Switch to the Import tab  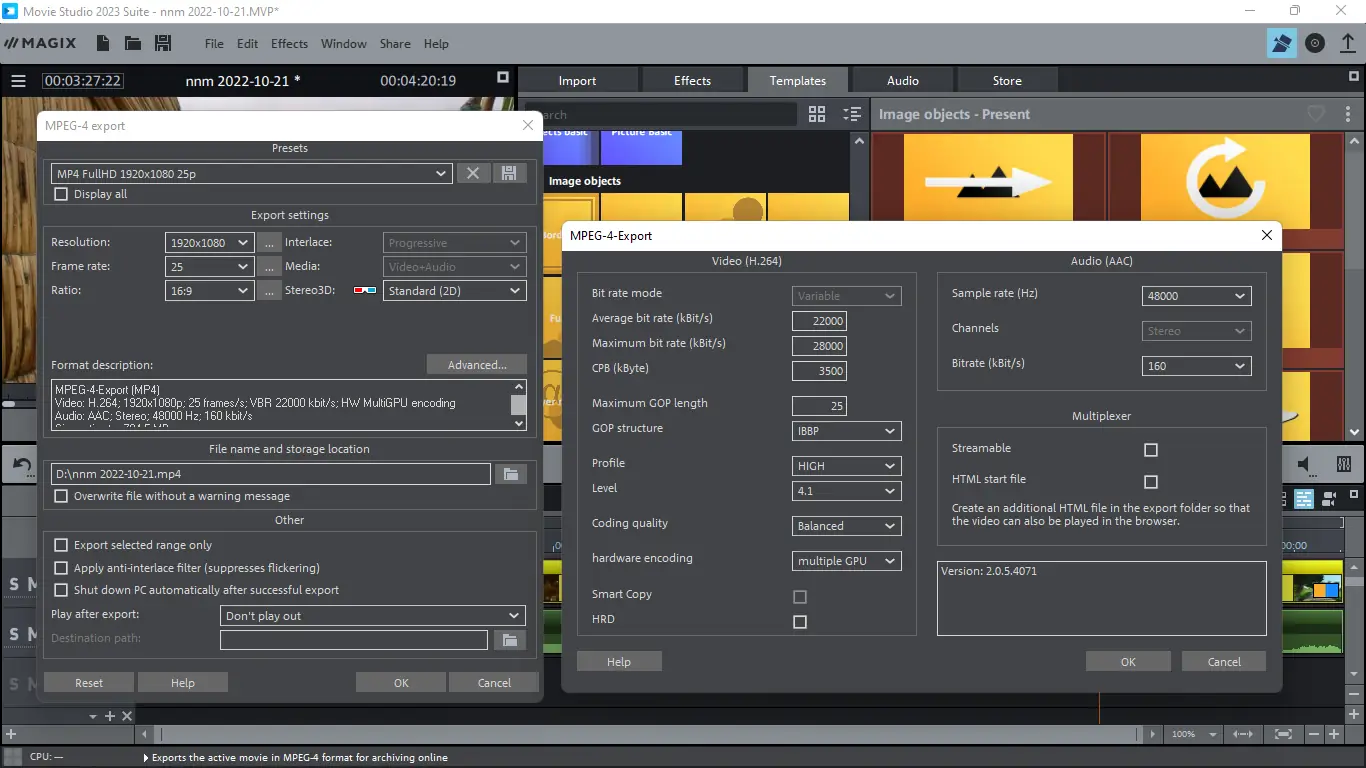577,81
